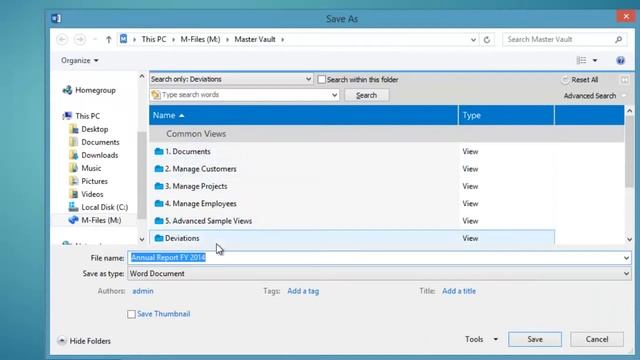Click the Common Views group header

pos(387,134)
